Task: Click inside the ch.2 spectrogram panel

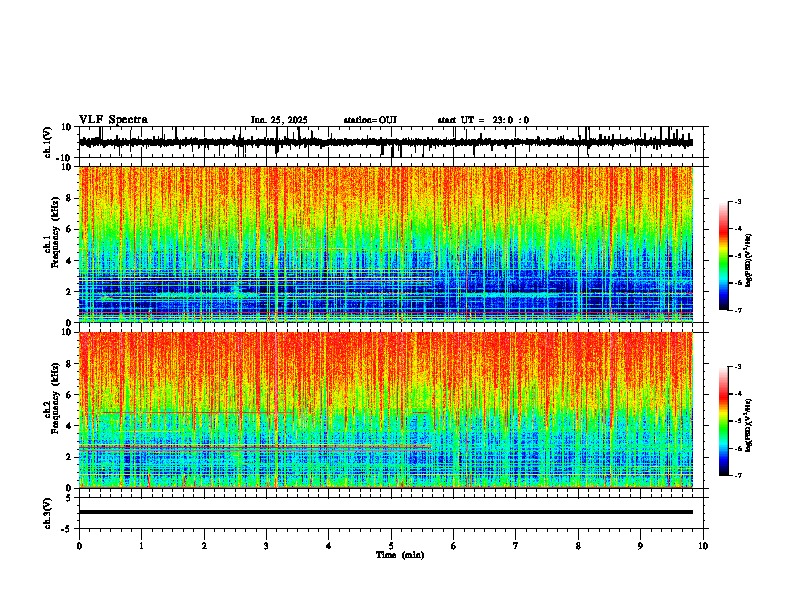Action: click(x=385, y=410)
